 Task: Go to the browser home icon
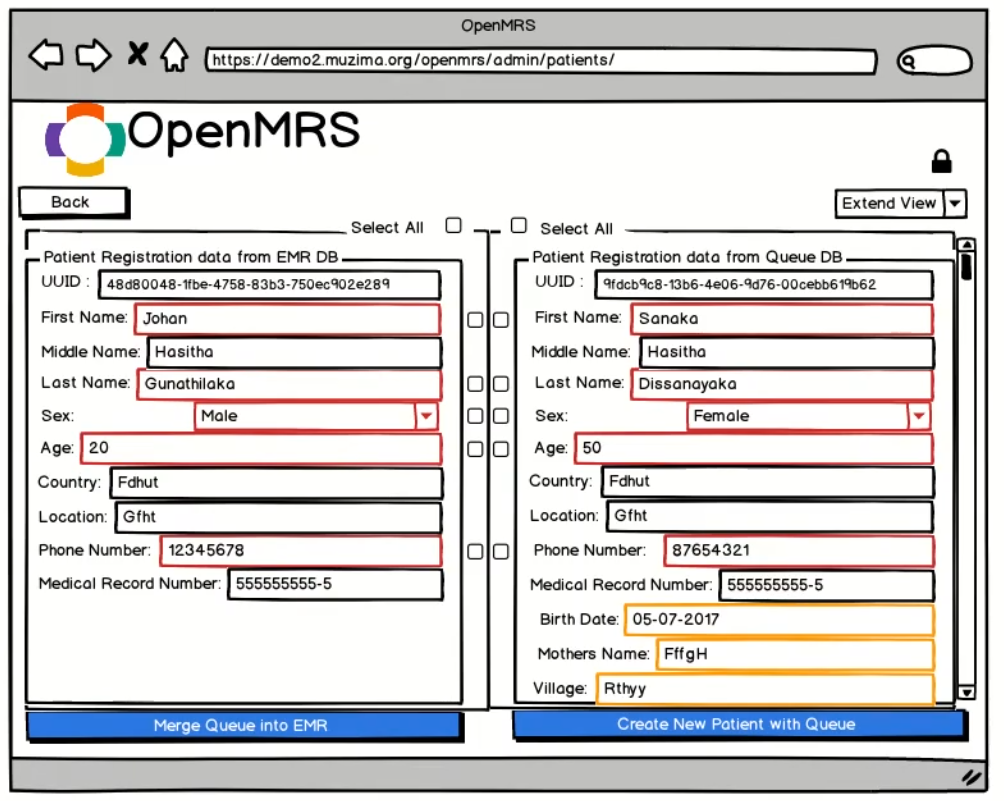[174, 54]
